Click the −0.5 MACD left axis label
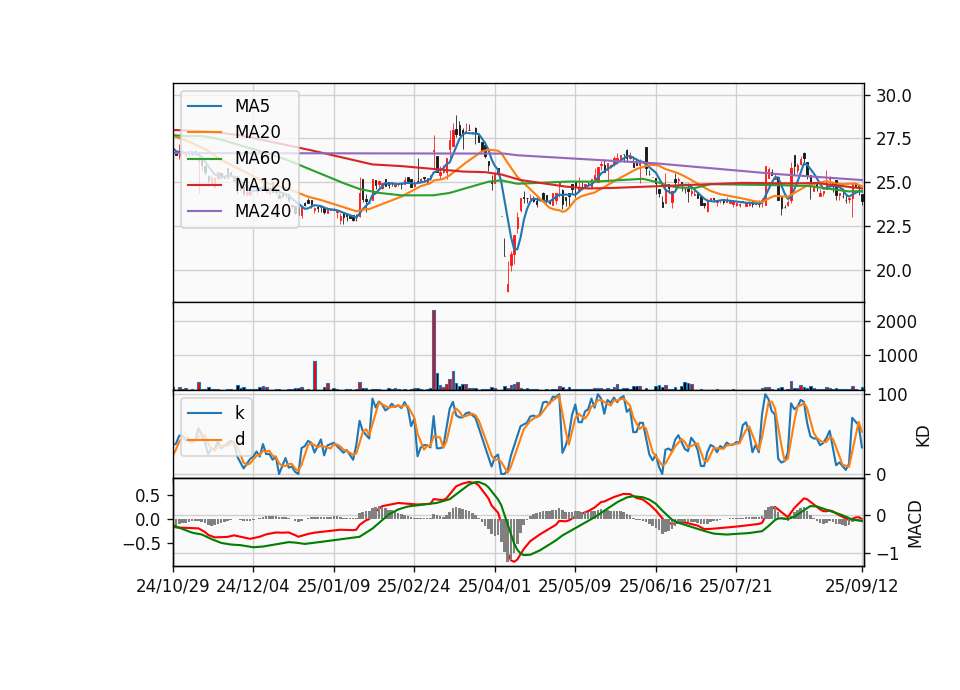 pos(141,544)
